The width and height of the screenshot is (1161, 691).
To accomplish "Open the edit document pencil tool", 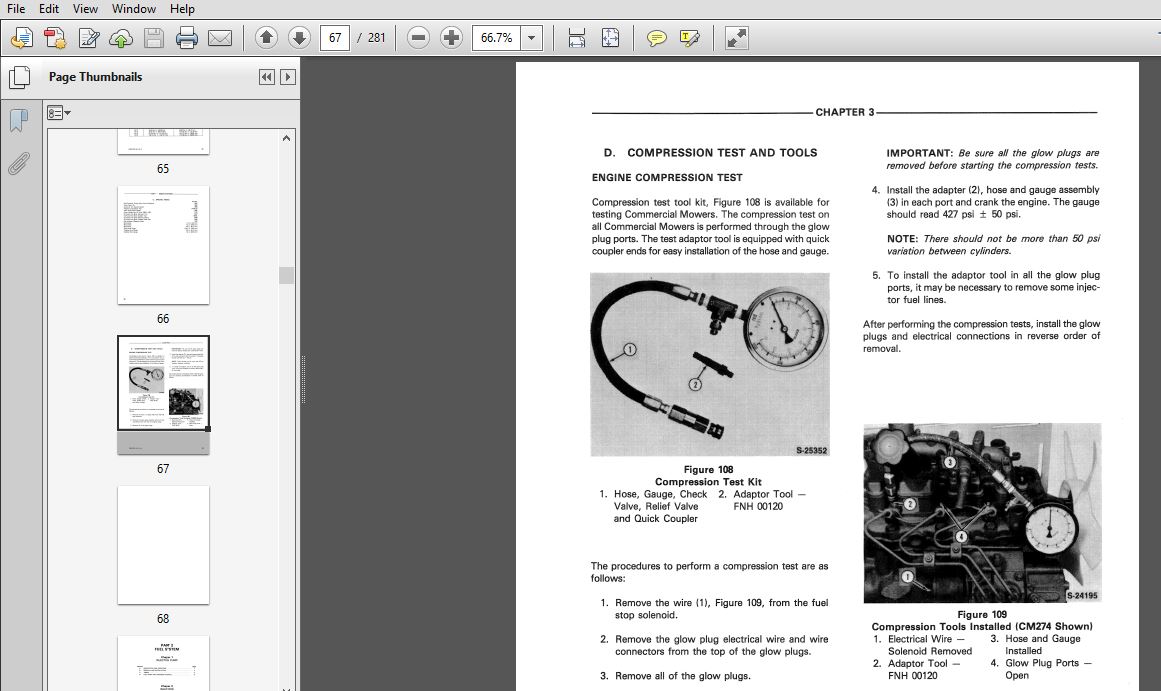I will pos(89,38).
